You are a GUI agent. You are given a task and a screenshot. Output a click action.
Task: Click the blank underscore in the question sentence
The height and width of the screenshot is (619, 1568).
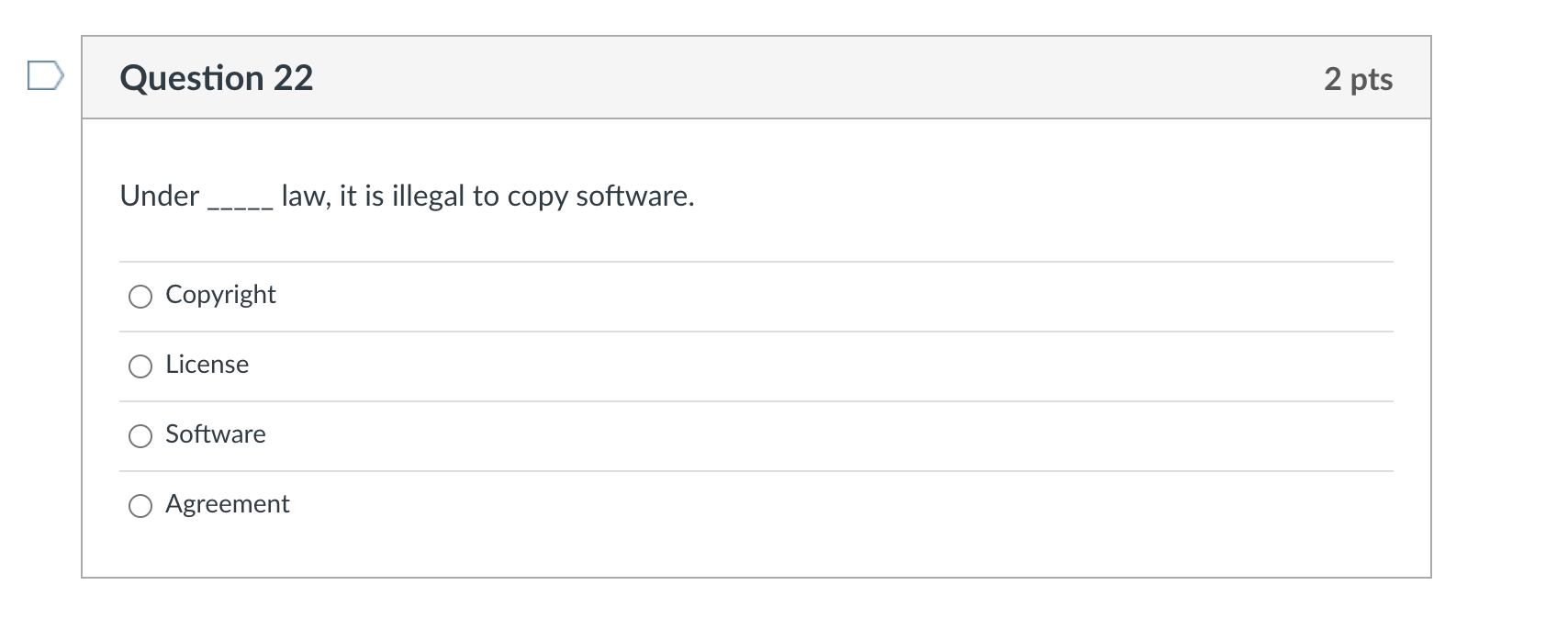coord(237,204)
